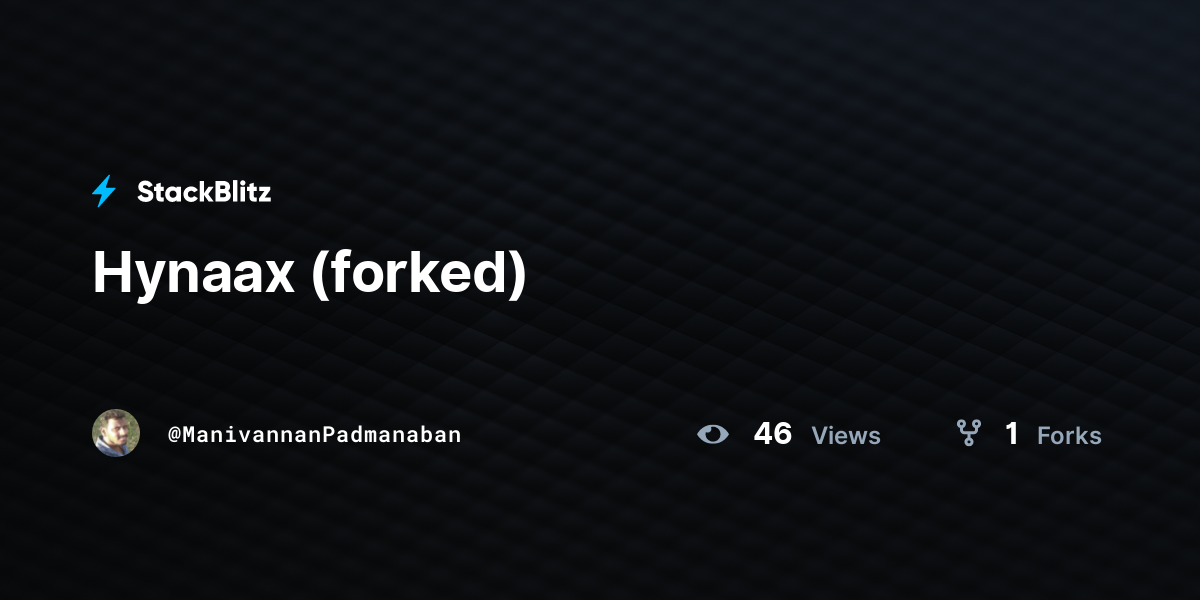Click the blue StackBlitz lightning bolt icon

(x=104, y=191)
